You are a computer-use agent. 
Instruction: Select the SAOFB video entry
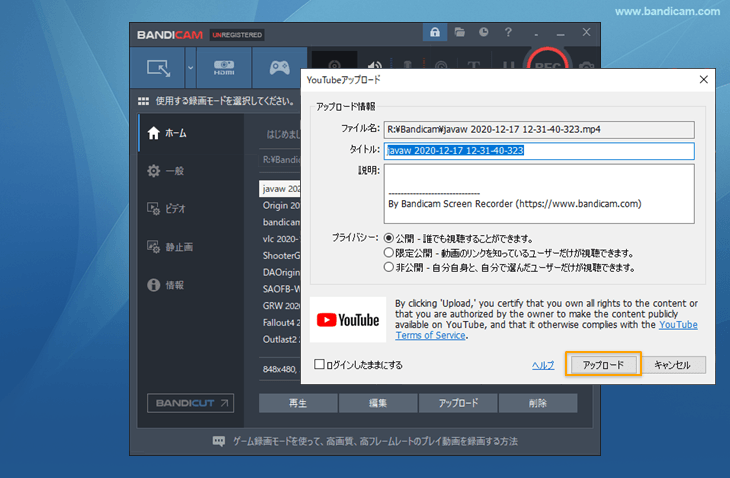click(x=280, y=289)
